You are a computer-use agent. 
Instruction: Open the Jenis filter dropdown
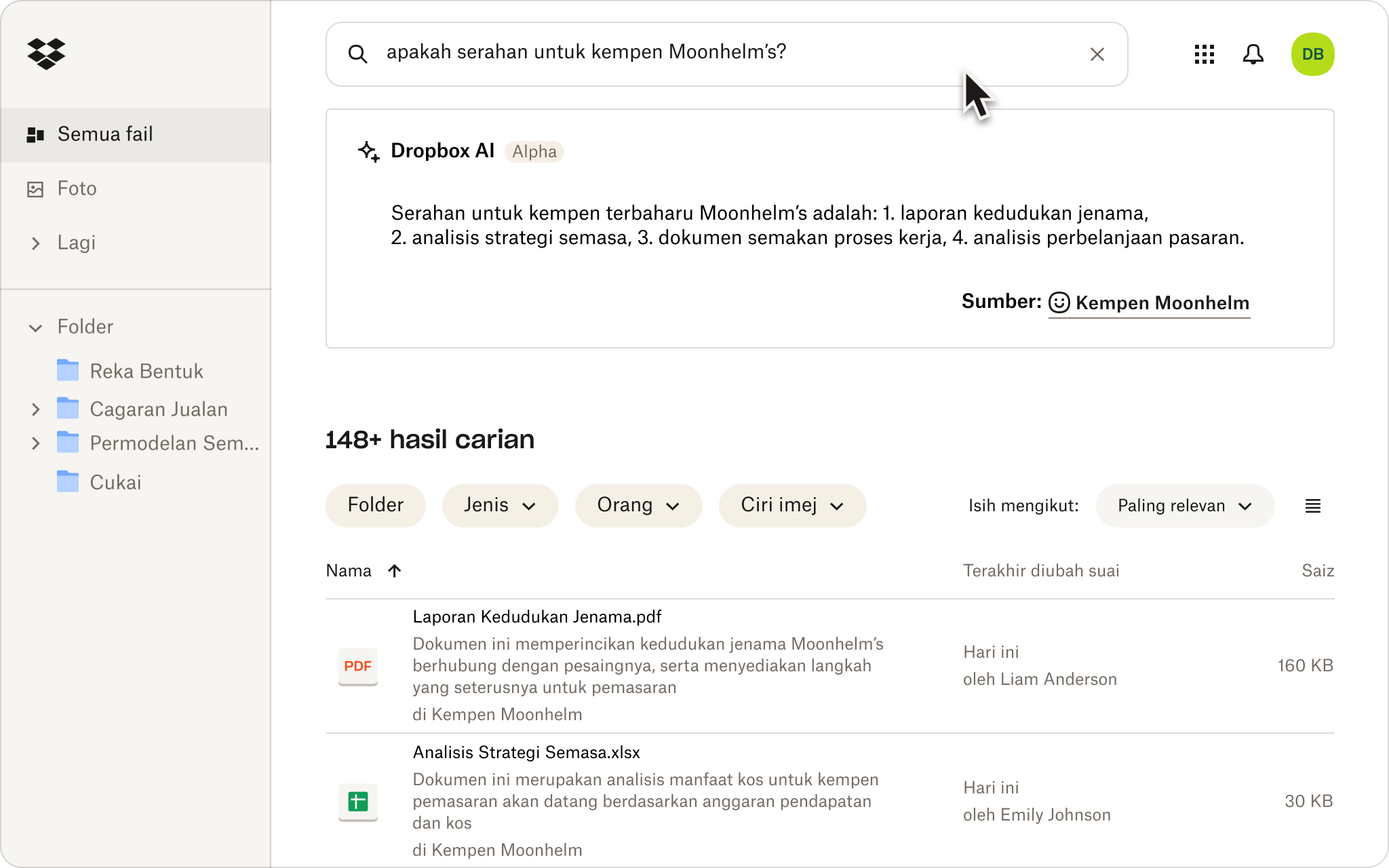(500, 505)
